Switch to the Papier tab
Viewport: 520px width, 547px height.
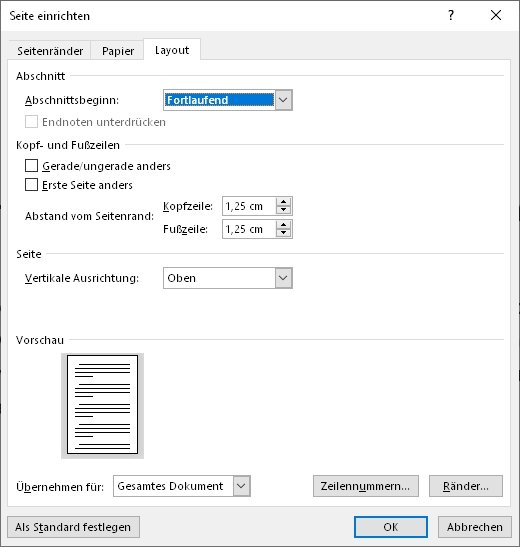(x=118, y=51)
